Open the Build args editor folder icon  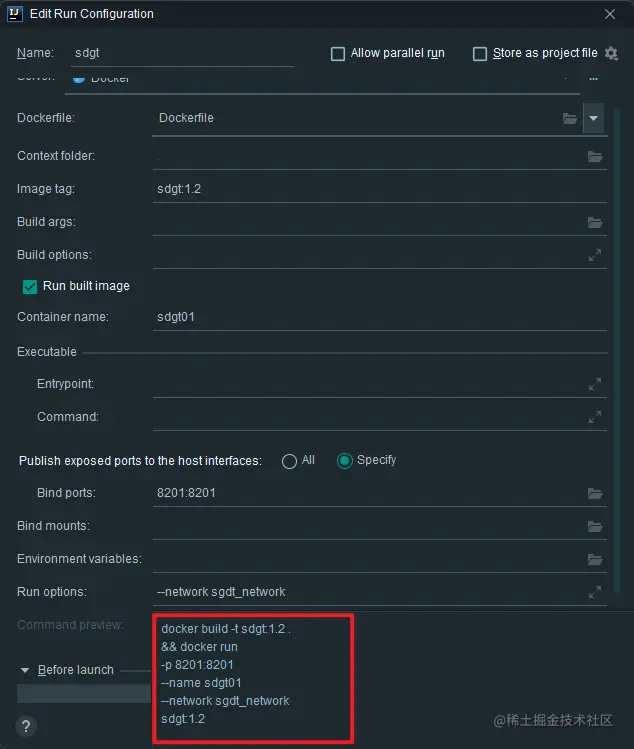click(x=595, y=222)
